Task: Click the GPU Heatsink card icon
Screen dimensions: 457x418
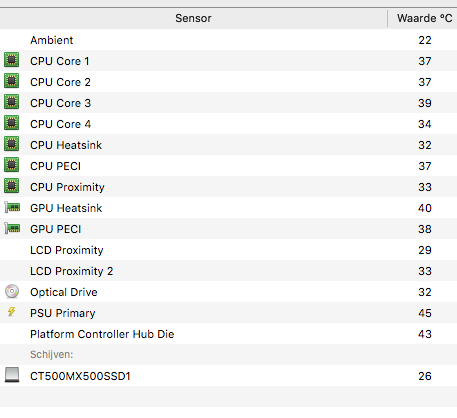Action: pos(12,208)
